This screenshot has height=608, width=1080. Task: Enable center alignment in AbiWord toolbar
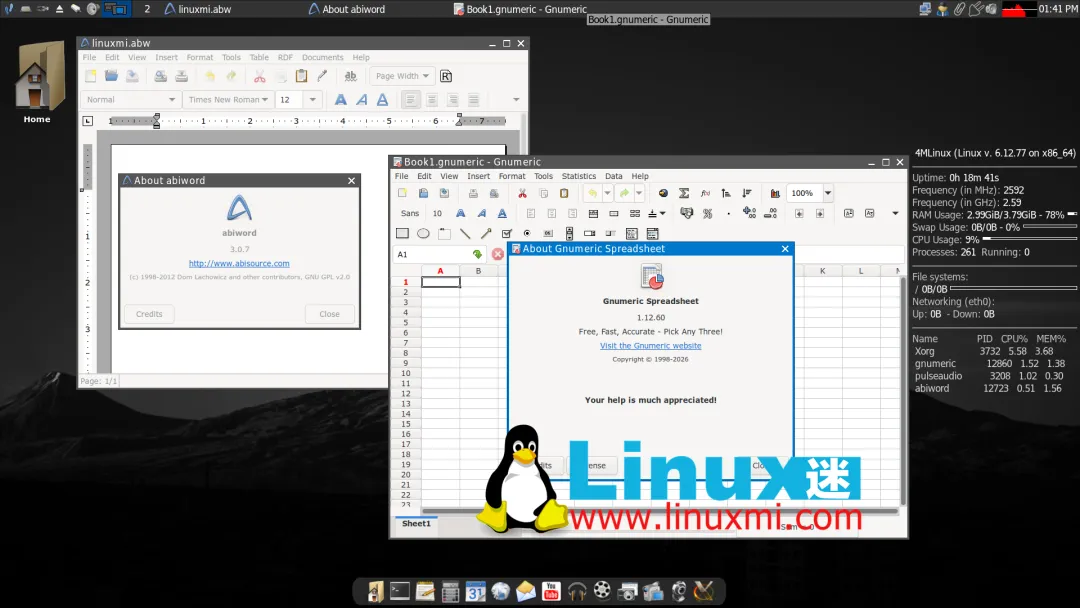[432, 100]
